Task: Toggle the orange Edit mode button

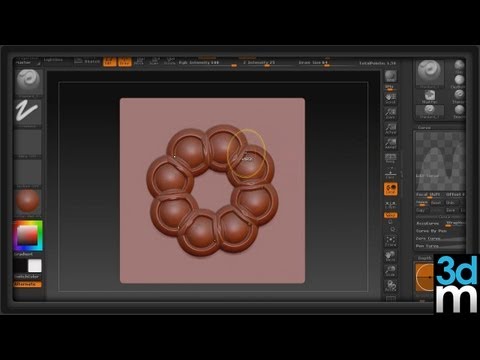Action: (109, 62)
